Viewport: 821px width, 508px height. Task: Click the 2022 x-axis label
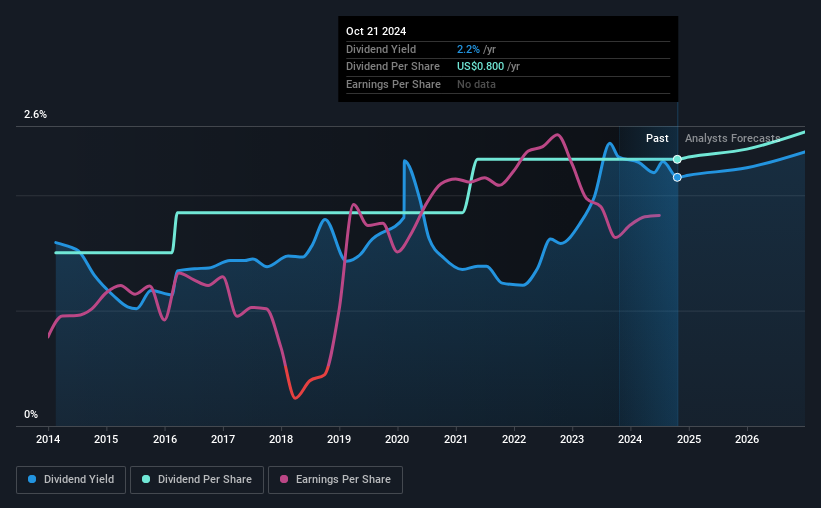coord(514,439)
